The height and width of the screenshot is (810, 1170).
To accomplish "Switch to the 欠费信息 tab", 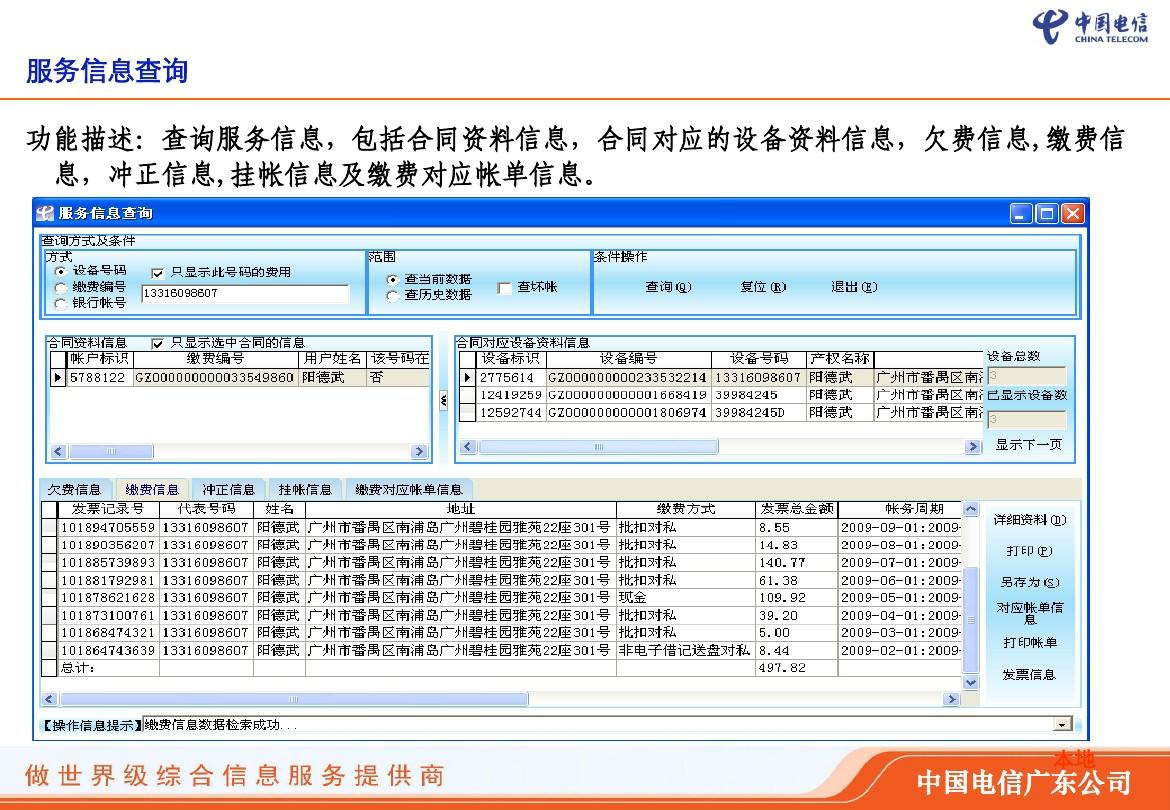I will pos(75,490).
